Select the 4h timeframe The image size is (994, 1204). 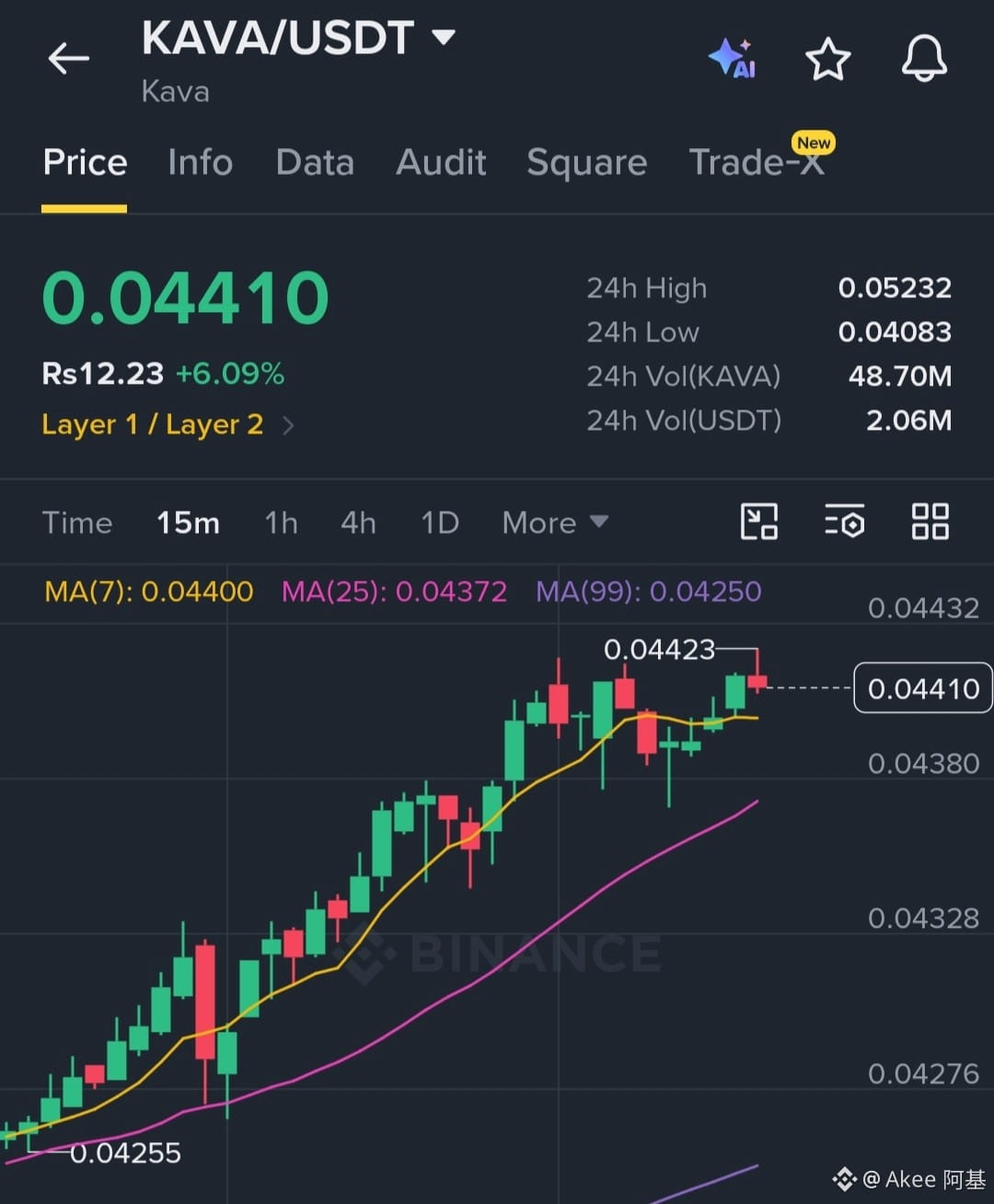[358, 523]
